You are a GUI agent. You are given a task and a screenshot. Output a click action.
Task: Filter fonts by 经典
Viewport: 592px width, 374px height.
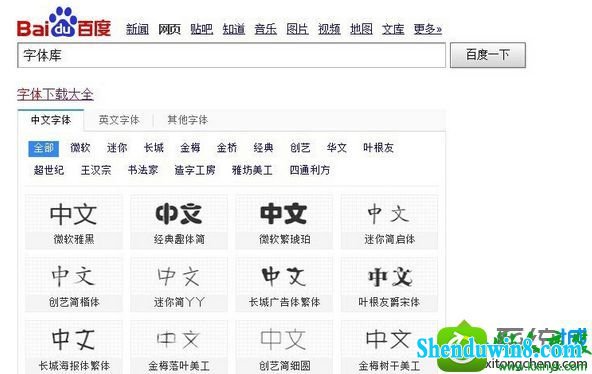[263, 148]
